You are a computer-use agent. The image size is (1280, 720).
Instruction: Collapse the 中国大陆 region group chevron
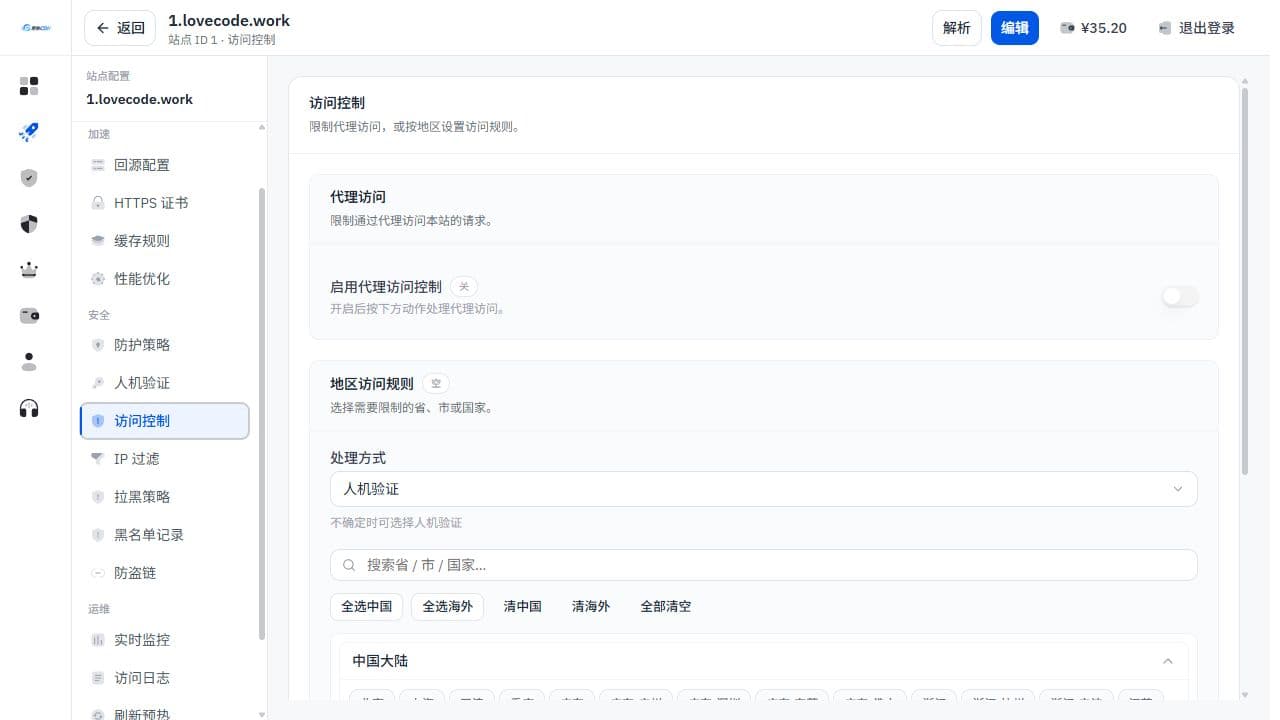click(x=1167, y=661)
